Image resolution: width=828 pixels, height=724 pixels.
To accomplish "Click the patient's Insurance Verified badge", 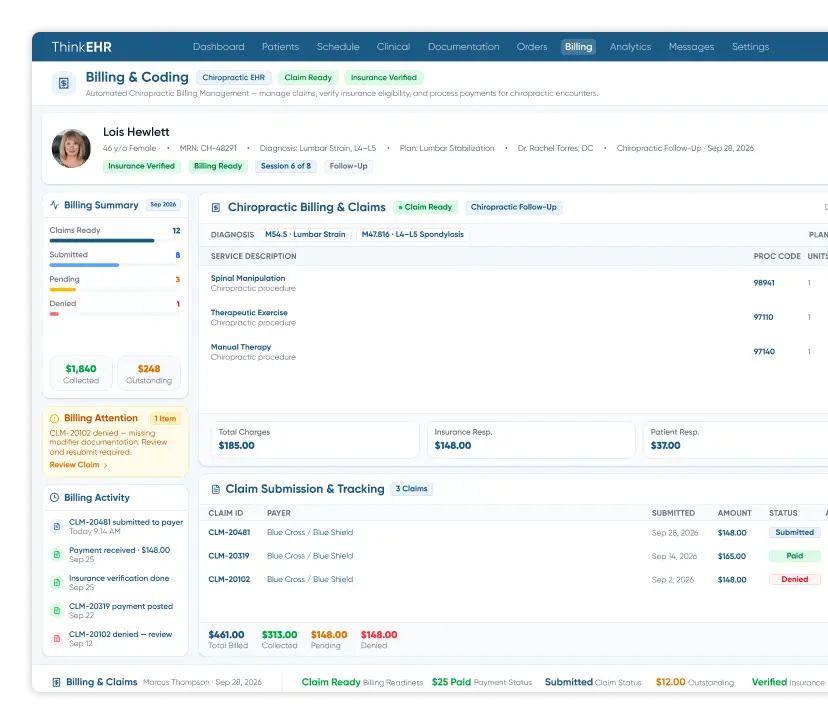I will [x=142, y=166].
